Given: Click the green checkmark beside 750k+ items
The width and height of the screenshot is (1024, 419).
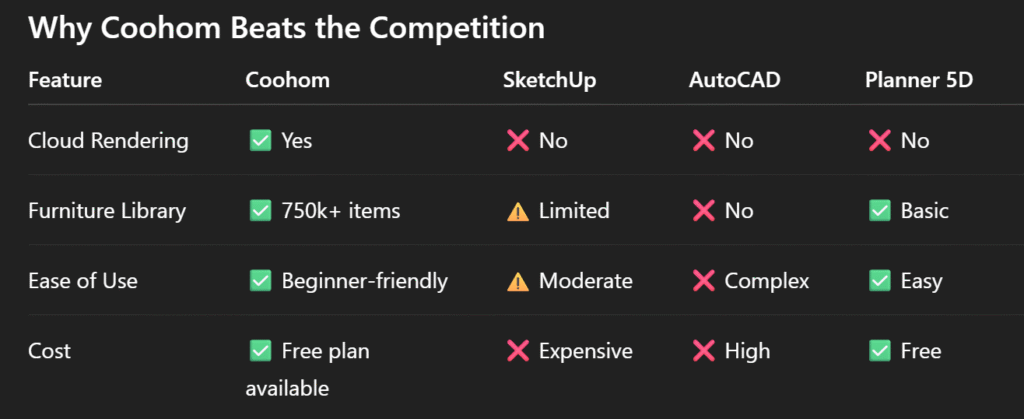Looking at the screenshot, I should (x=261, y=211).
